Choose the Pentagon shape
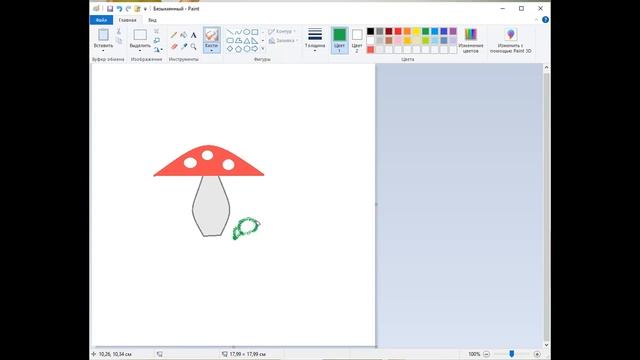 click(x=238, y=49)
